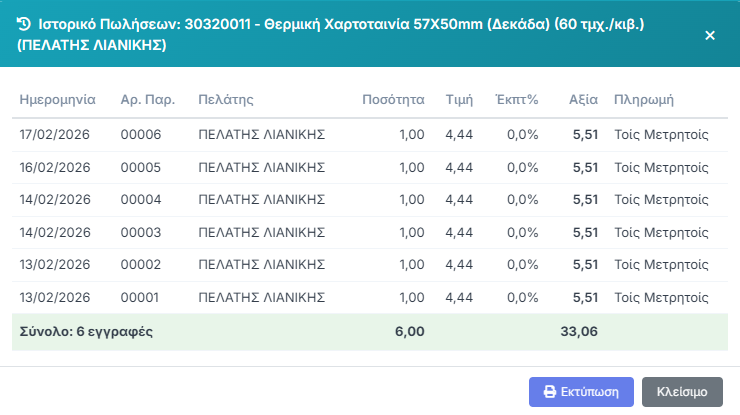The height and width of the screenshot is (415, 740).
Task: Click the sales history clock icon in title
Action: [24, 21]
